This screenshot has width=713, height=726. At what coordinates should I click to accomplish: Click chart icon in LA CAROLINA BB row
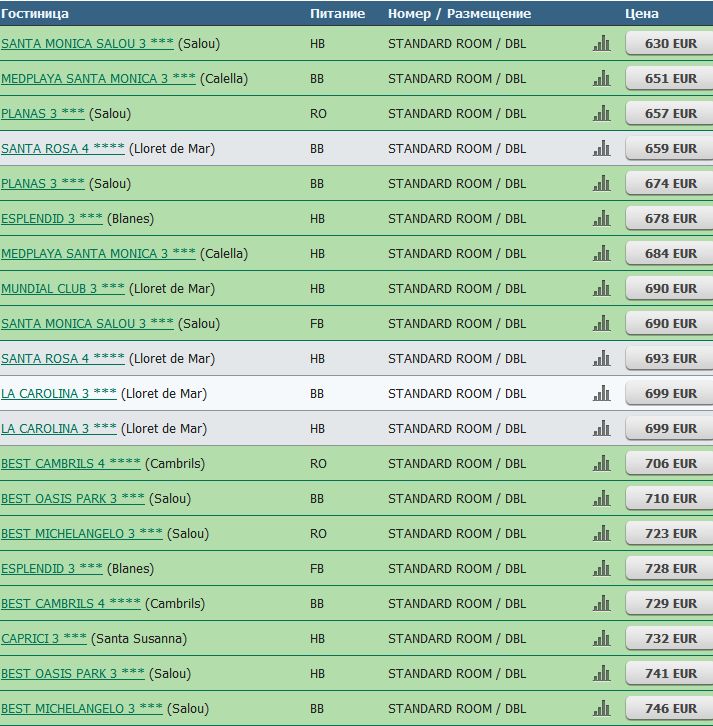coord(601,393)
